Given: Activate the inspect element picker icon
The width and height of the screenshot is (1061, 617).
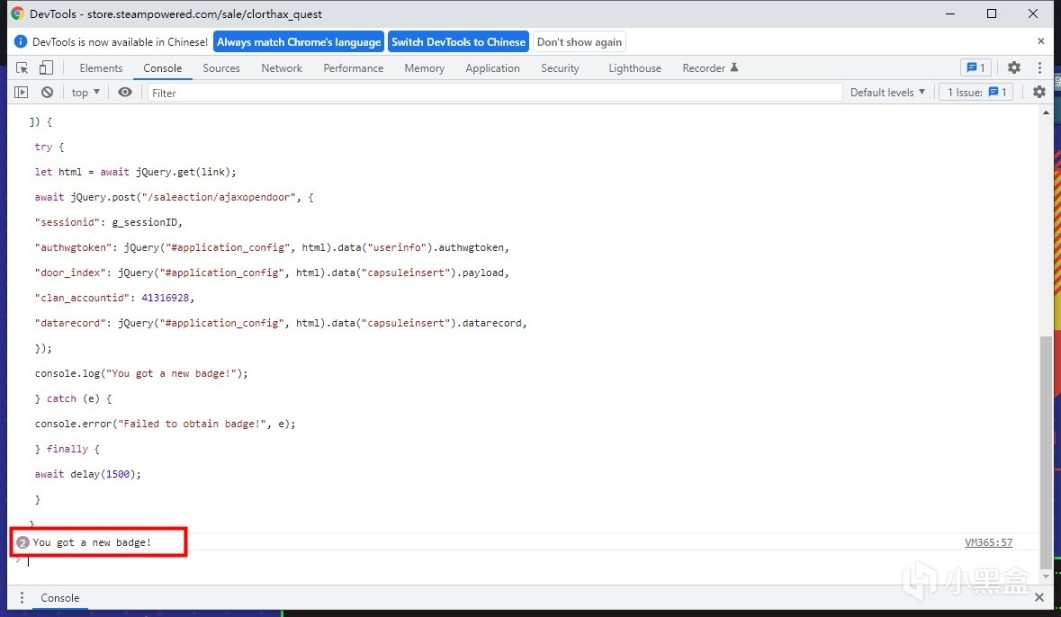Looking at the screenshot, I should click(x=22, y=68).
